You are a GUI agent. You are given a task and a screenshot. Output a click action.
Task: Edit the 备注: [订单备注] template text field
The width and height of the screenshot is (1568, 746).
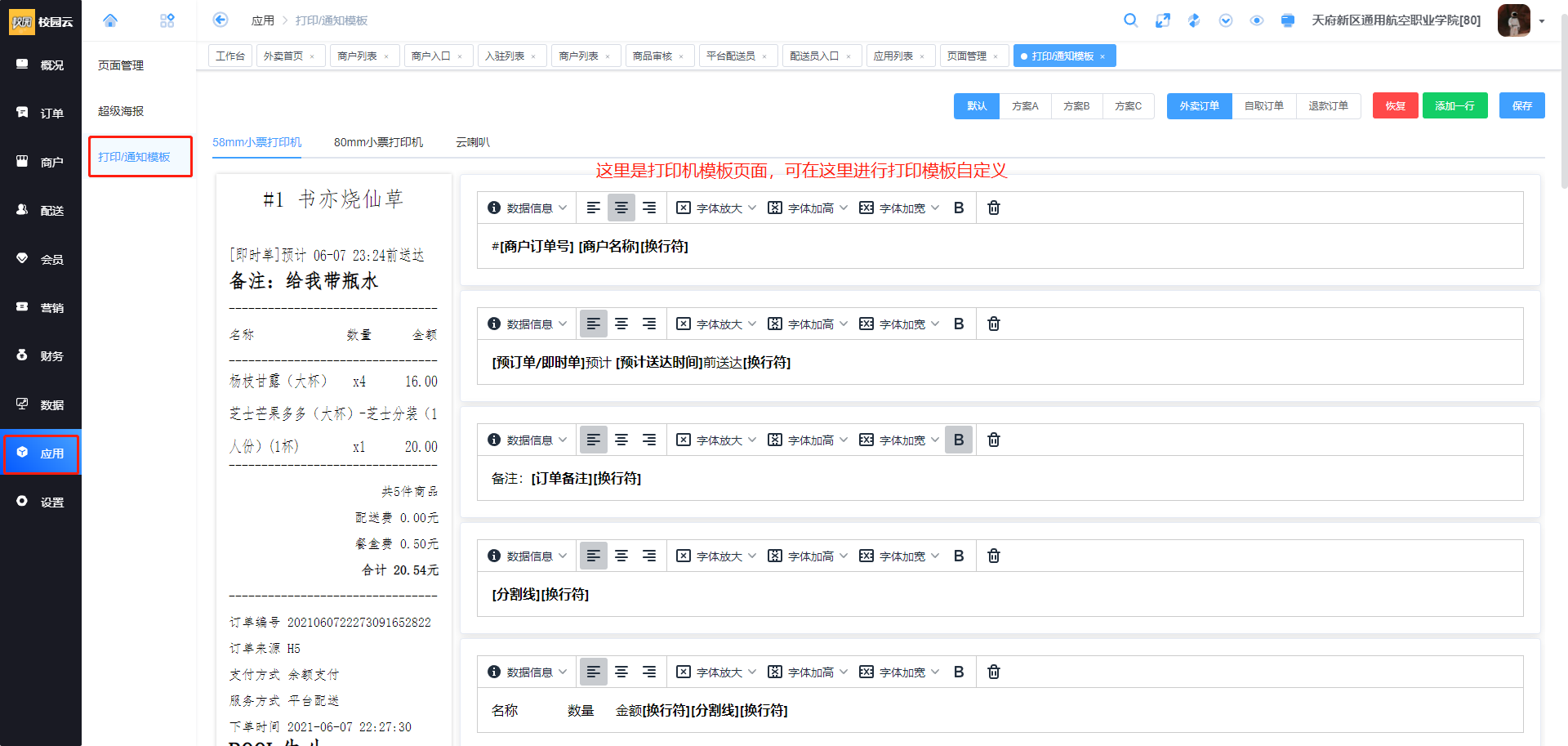[1000, 478]
